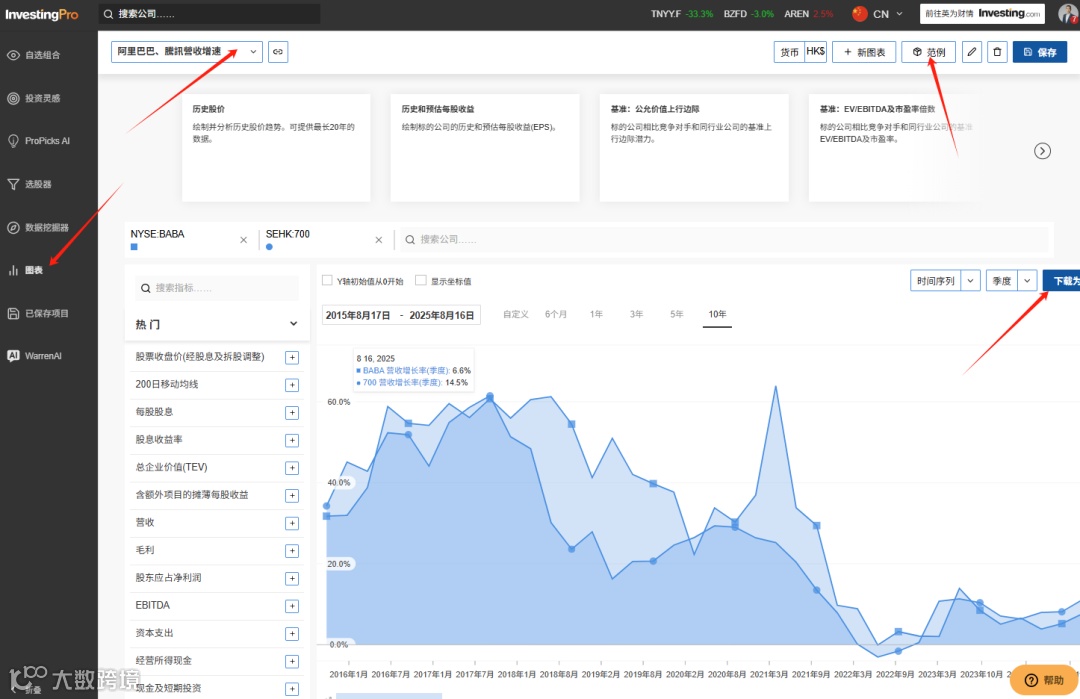
Task: Enable 显示坐标值 checkbox
Action: (420, 280)
